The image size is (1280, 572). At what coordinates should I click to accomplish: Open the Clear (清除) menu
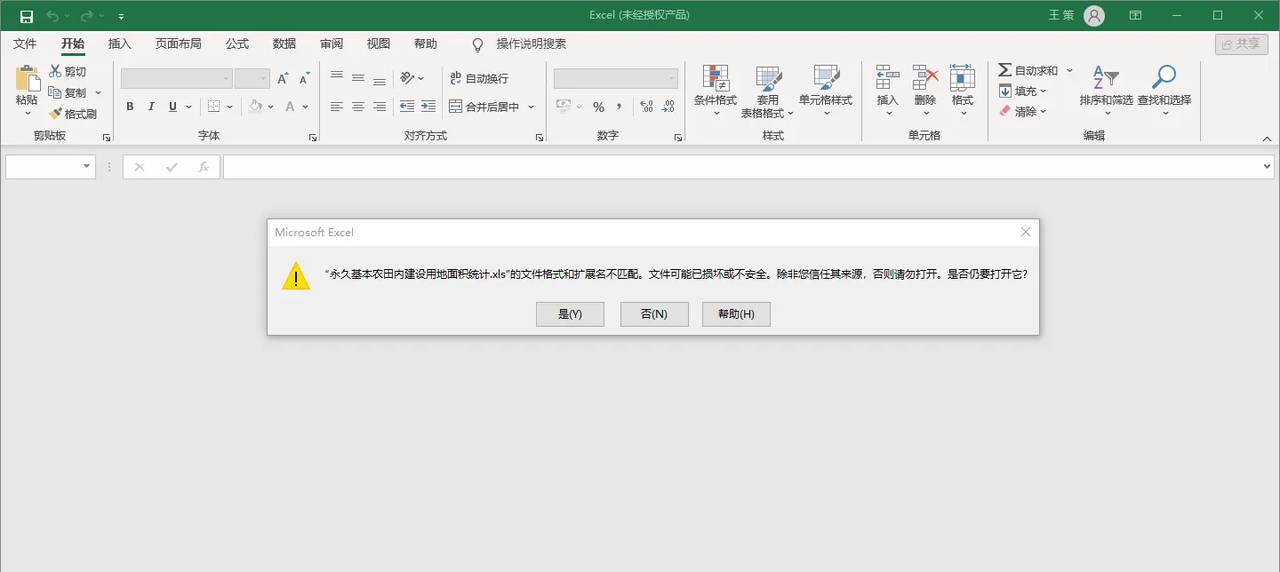coord(1023,111)
